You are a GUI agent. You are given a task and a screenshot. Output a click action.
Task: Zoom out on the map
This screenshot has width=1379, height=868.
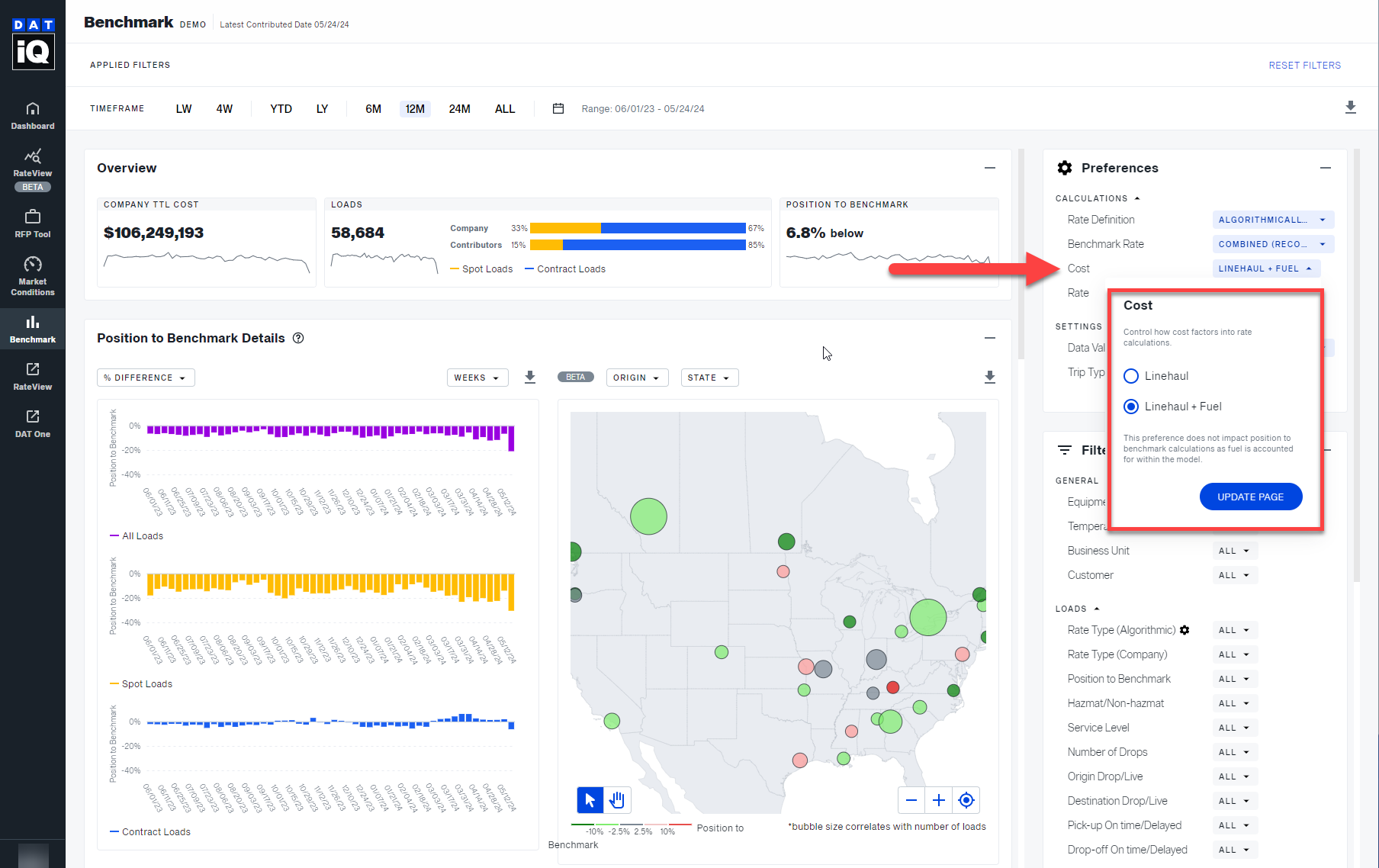click(x=911, y=800)
